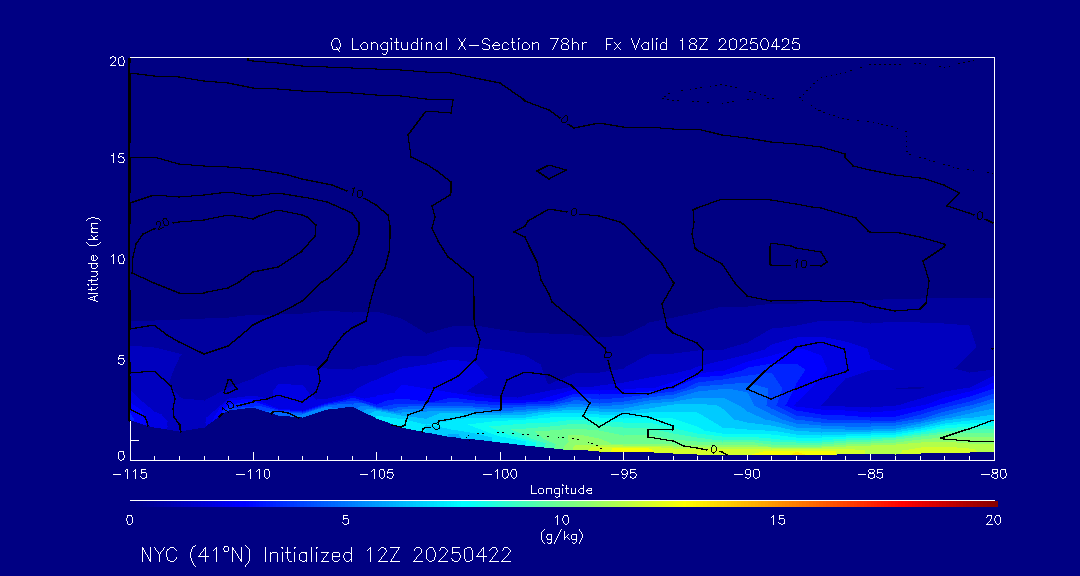Click footer text "NYC (41°N) Initialized 12Z 20250422"
Viewport: 1080px width, 576px height.
point(326,556)
